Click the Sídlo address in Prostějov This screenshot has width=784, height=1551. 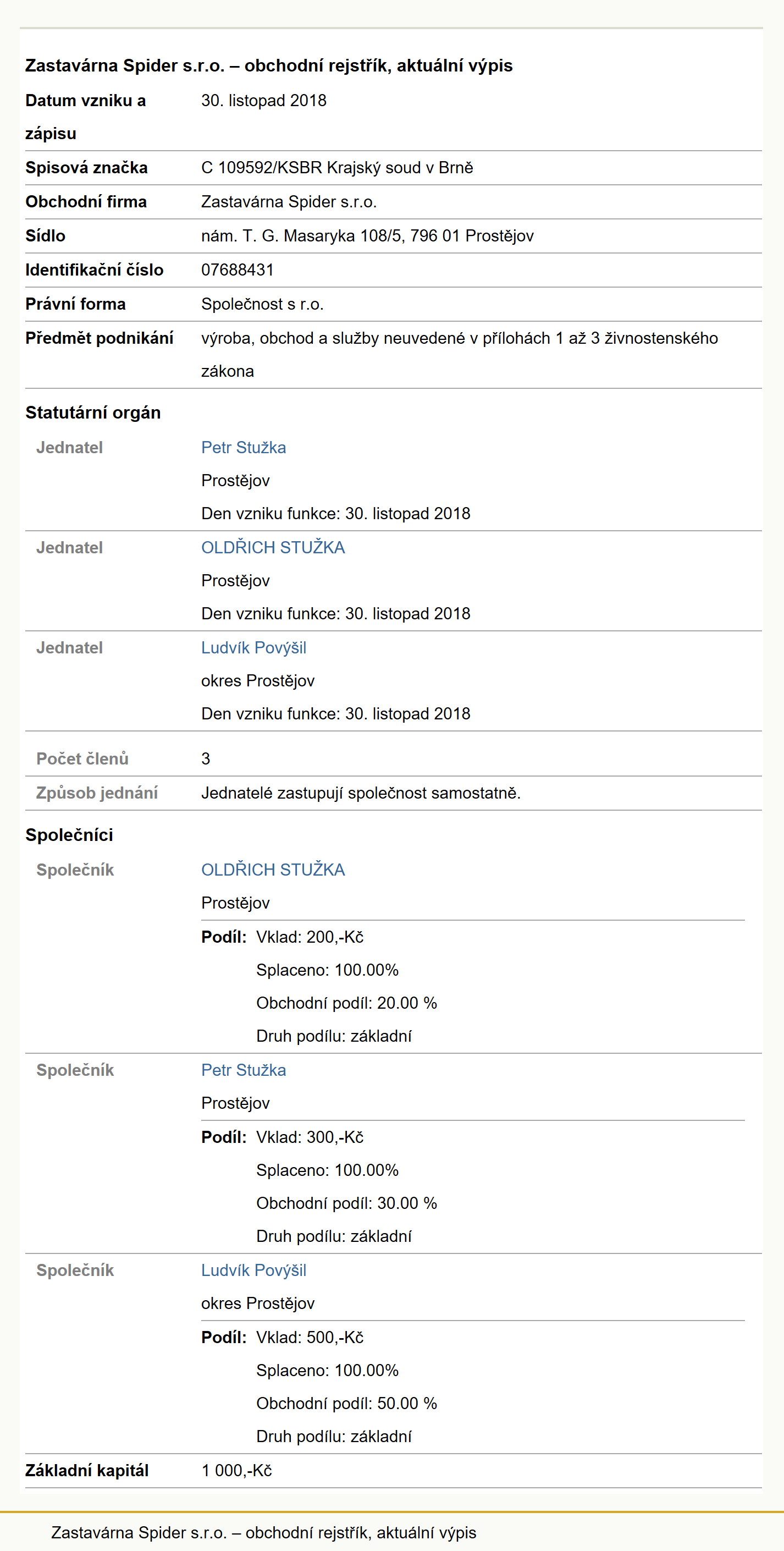pyautogui.click(x=367, y=235)
